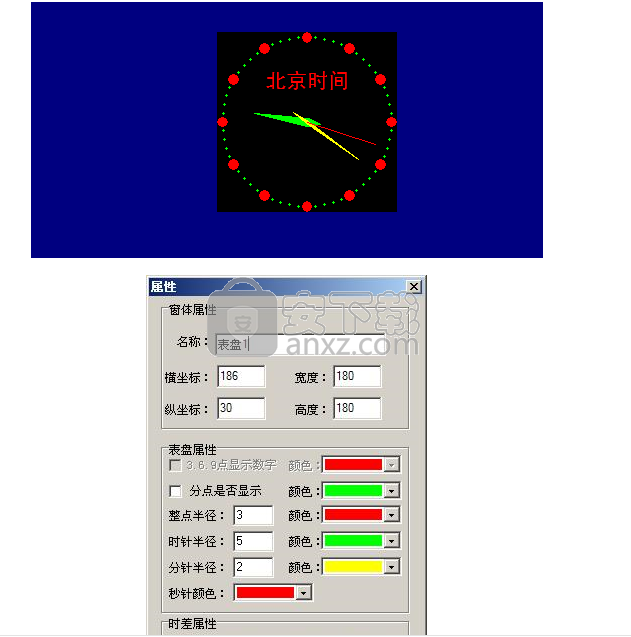Viewport: 631px width, 637px height.
Task: Open the 3.6.9点 number color dropdown arrow
Action: tap(391, 465)
